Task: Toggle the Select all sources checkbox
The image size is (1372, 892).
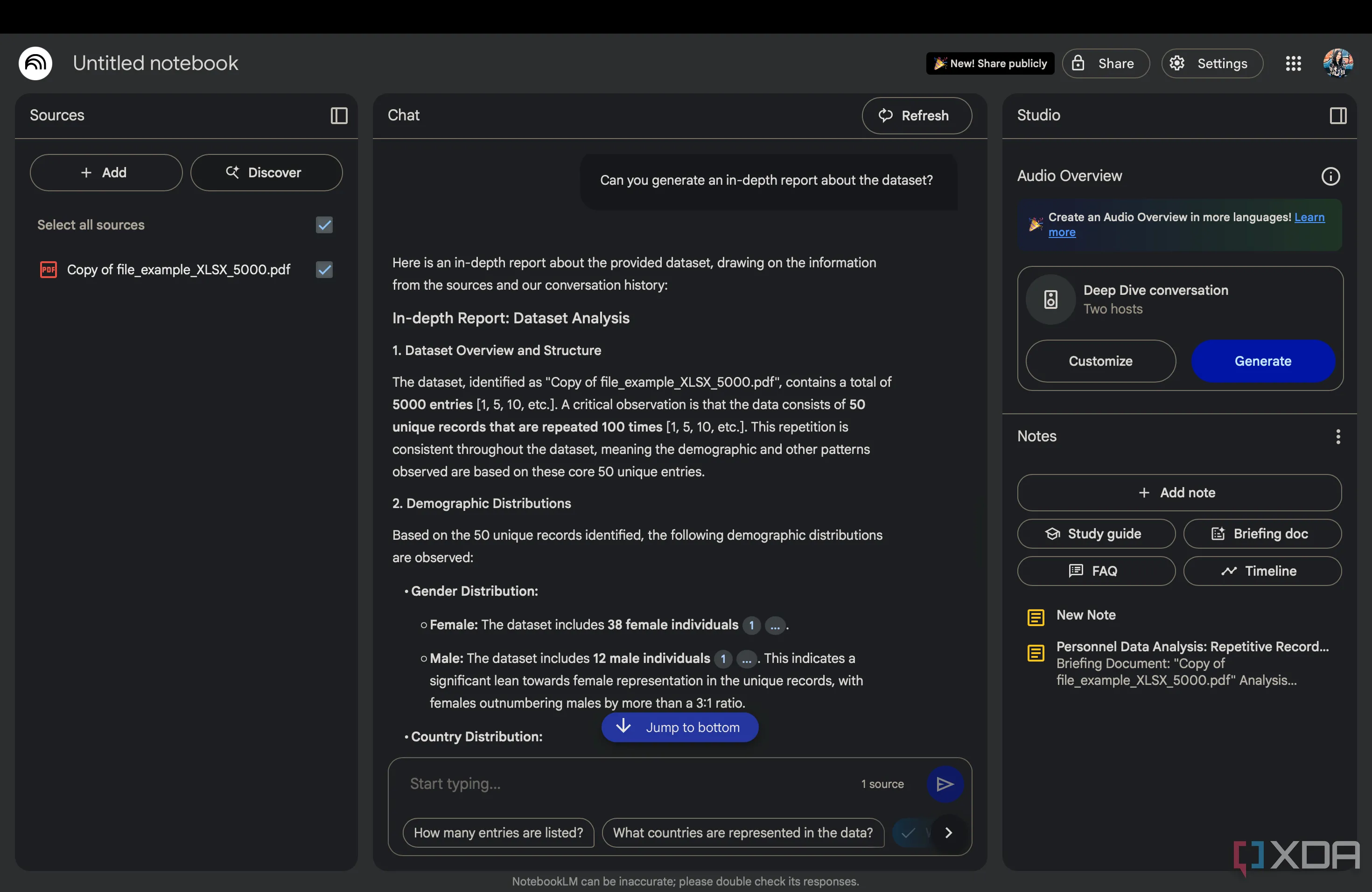Action: tap(324, 225)
